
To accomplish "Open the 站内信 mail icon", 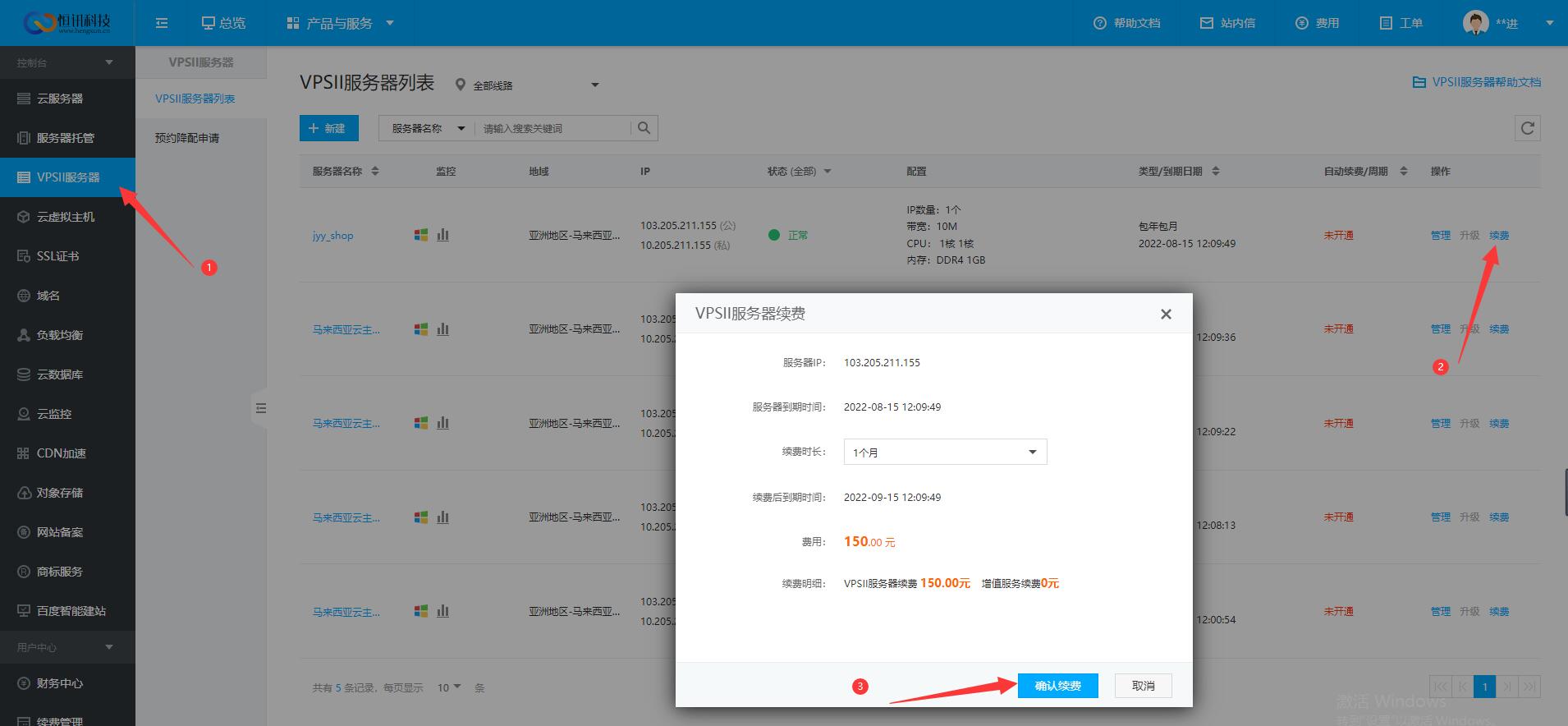I will [1206, 23].
